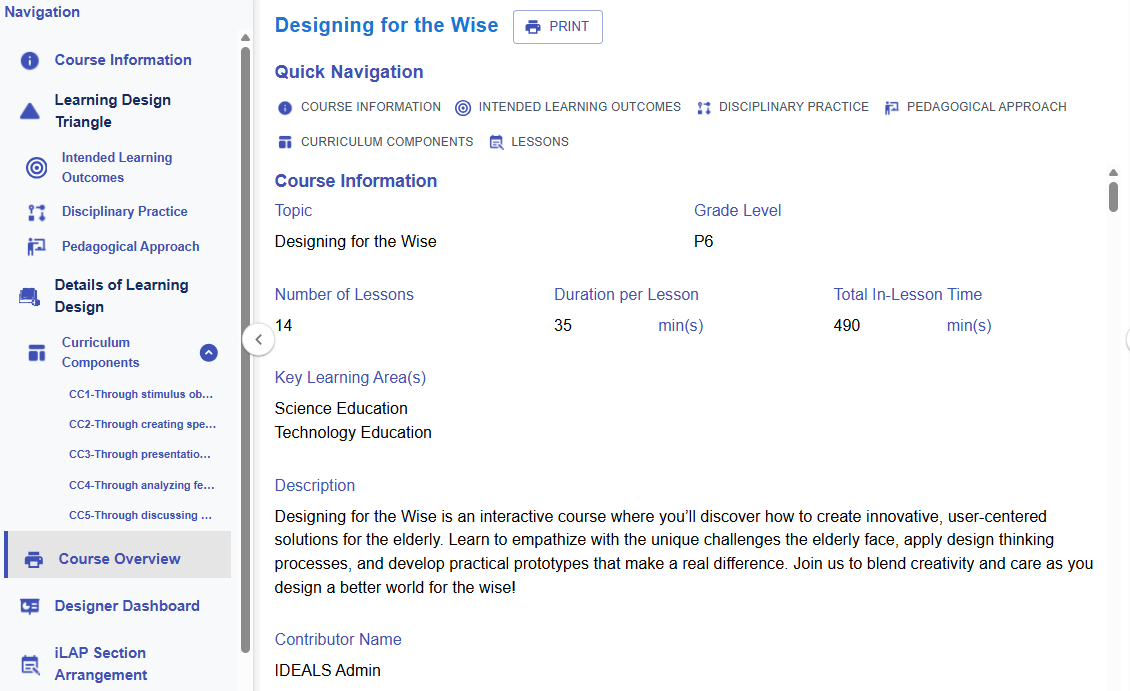
Task: Click the main content vertical scrollbar thumb
Action: pyautogui.click(x=1113, y=196)
